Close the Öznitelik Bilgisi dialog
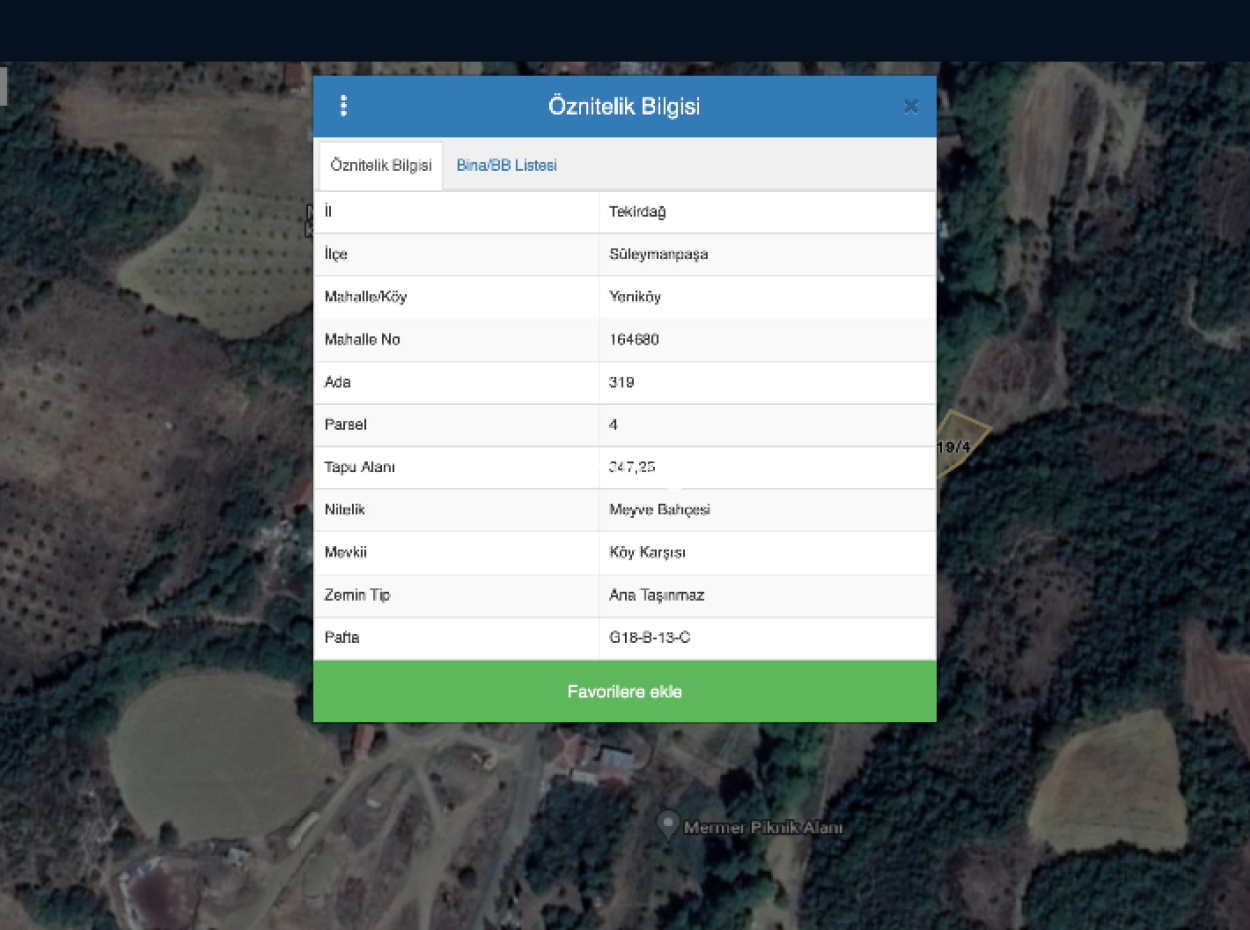 910,106
